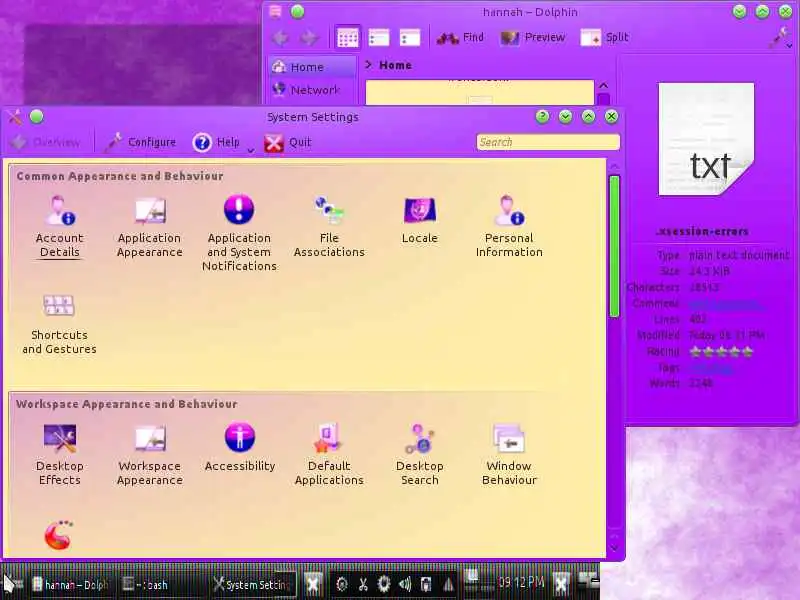Toggle Preview in Dolphin toolbar
Viewport: 800px width, 600px height.
533,37
